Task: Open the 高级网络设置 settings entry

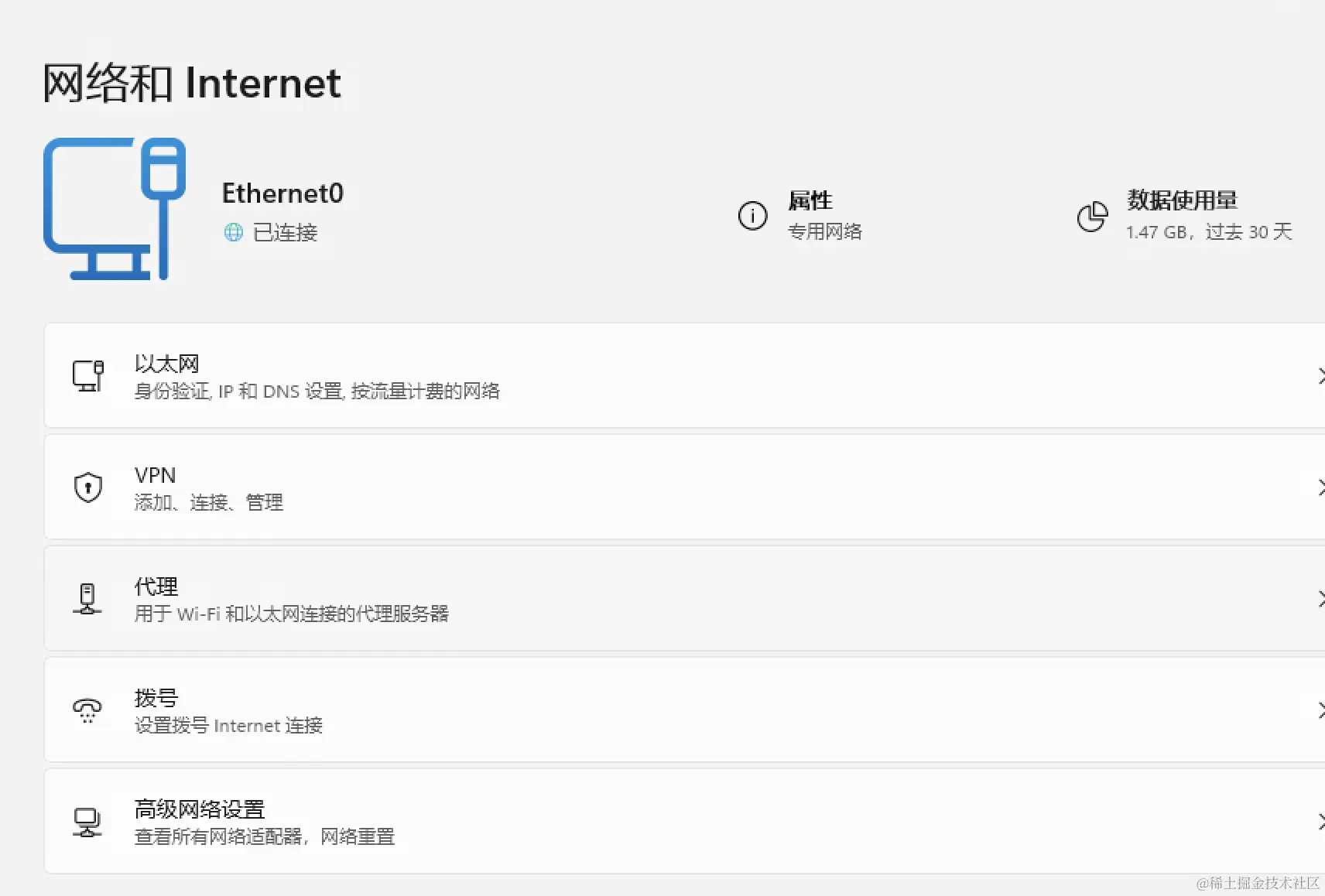Action: point(685,822)
